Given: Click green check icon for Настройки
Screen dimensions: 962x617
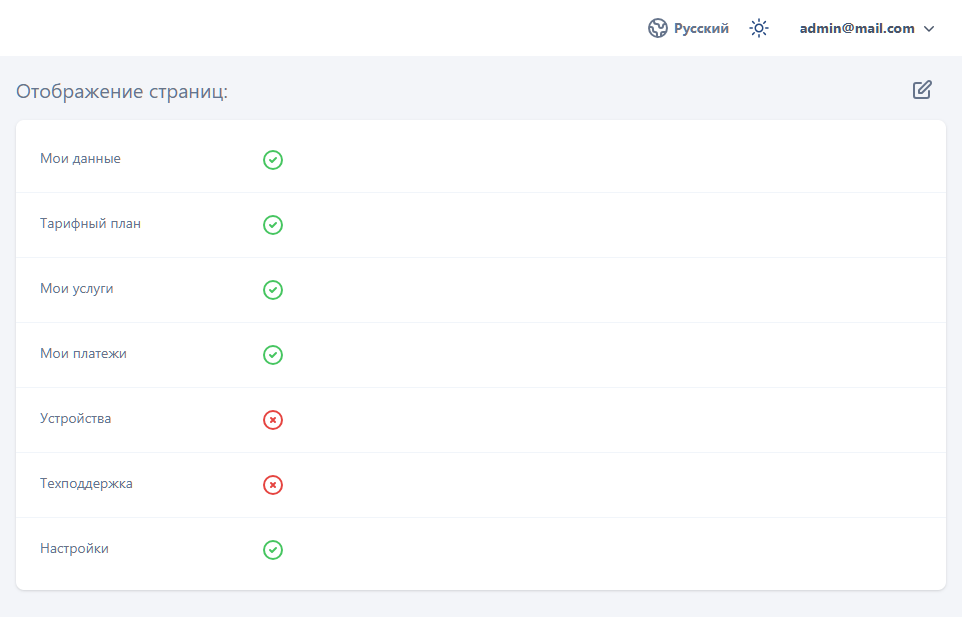Looking at the screenshot, I should coord(273,550).
